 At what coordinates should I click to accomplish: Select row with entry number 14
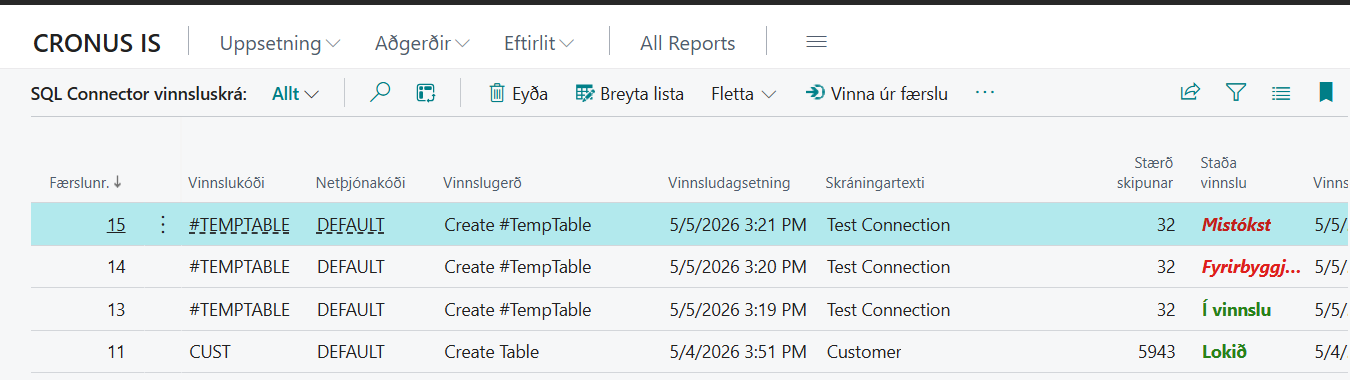pyautogui.click(x=116, y=267)
